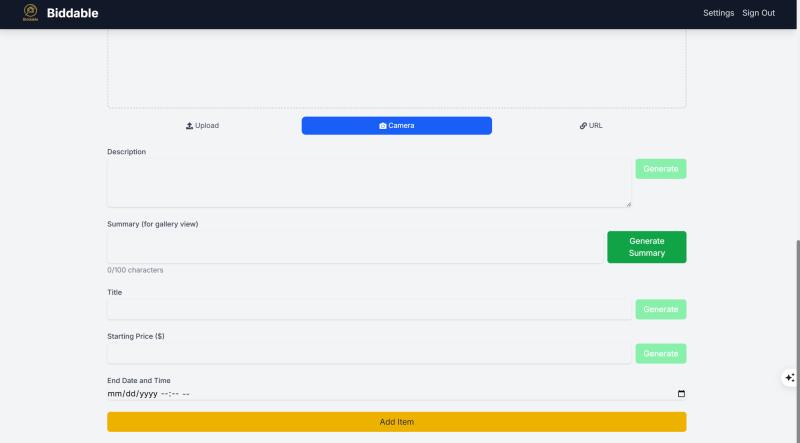The width and height of the screenshot is (800, 443).
Task: Click the 'End Date and Time' label
Action: [x=139, y=381]
